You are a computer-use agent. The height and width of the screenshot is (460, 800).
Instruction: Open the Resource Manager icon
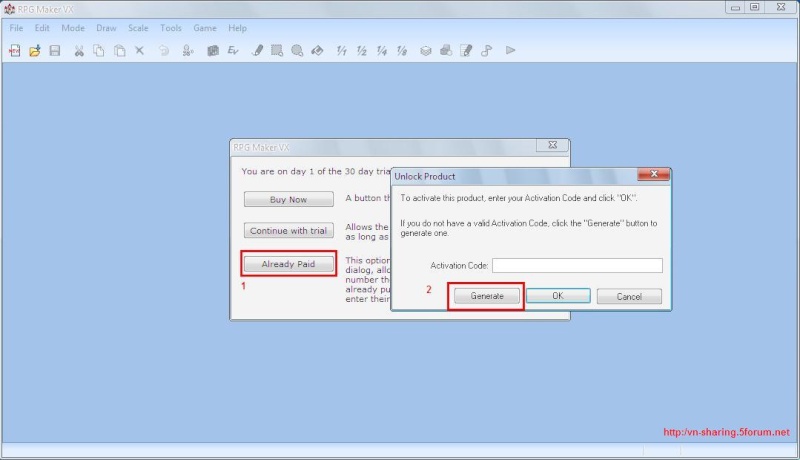(x=446, y=50)
